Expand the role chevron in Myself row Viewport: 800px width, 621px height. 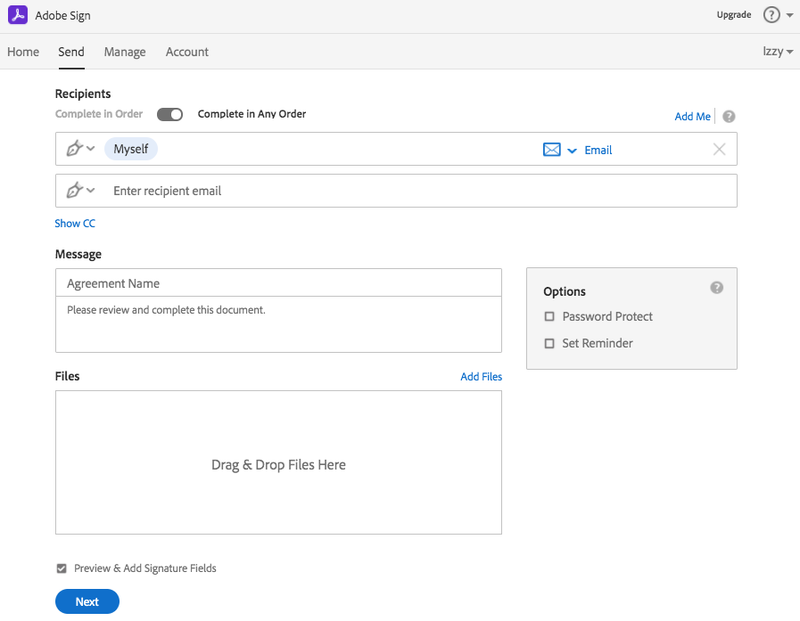coord(91,148)
